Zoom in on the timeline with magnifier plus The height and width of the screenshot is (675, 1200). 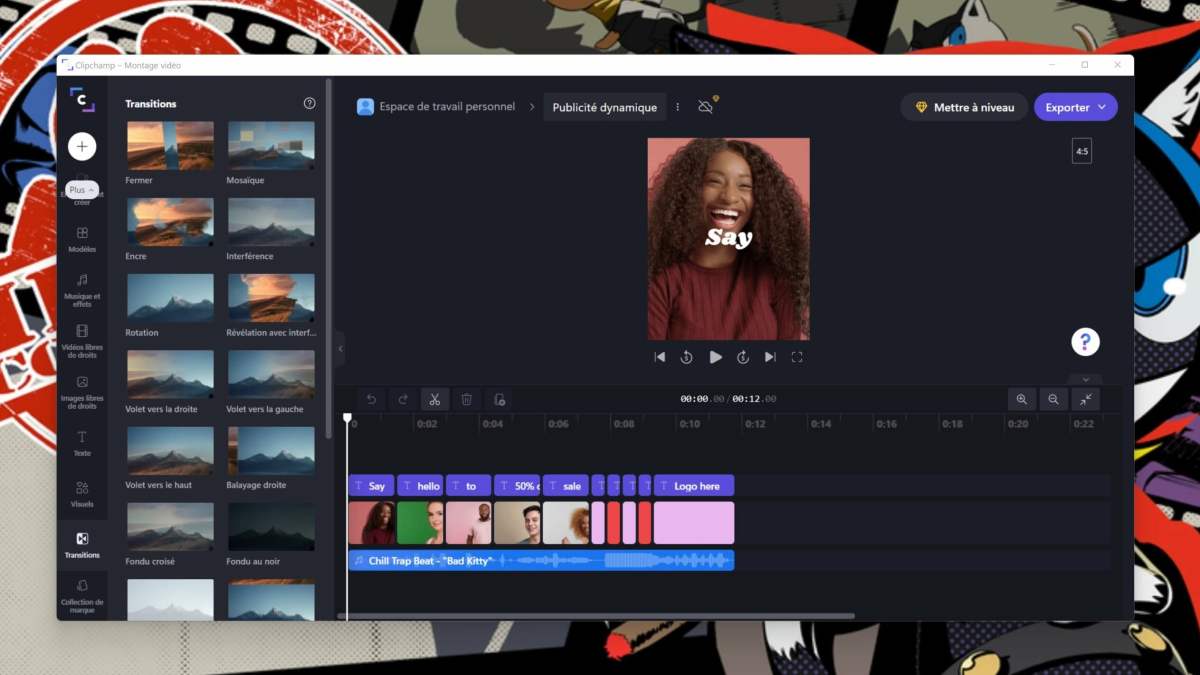click(1021, 399)
